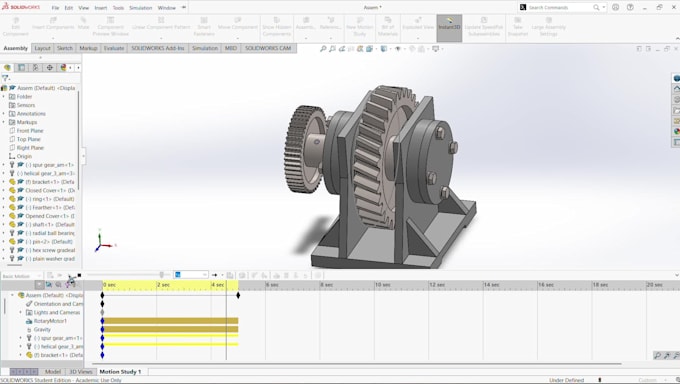The height and width of the screenshot is (384, 680).
Task: Click the feature tree filter funnel
Action: click(x=5, y=78)
